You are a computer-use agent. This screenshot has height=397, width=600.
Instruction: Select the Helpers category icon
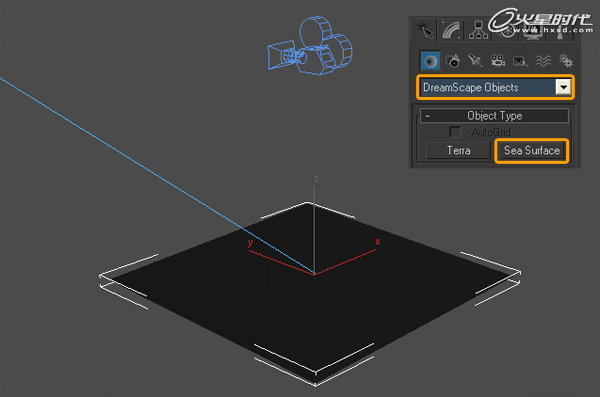click(x=520, y=61)
